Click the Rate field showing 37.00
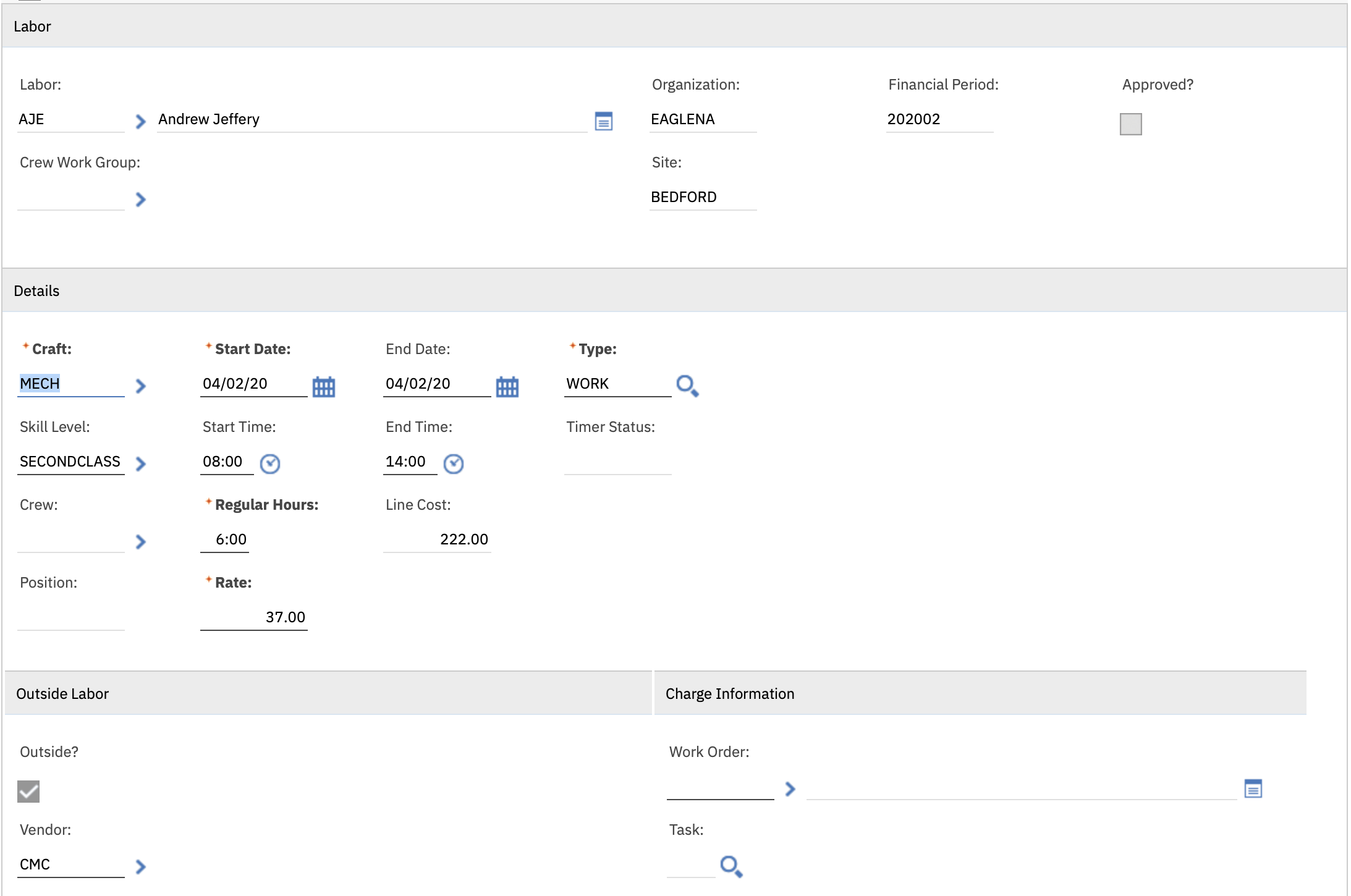Viewport: 1351px width, 896px height. [254, 617]
